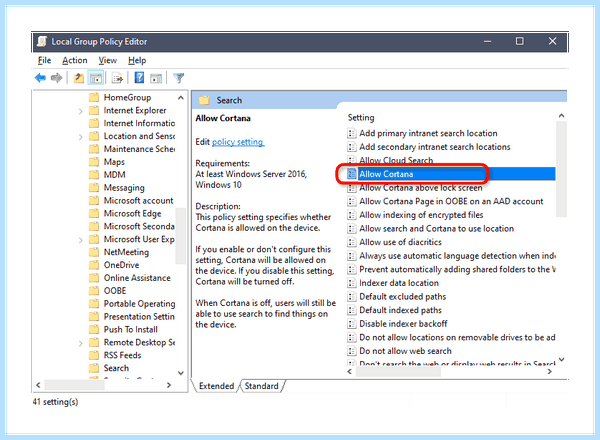Click the Back arrow toolbar icon
The width and height of the screenshot is (600, 440).
coord(40,78)
